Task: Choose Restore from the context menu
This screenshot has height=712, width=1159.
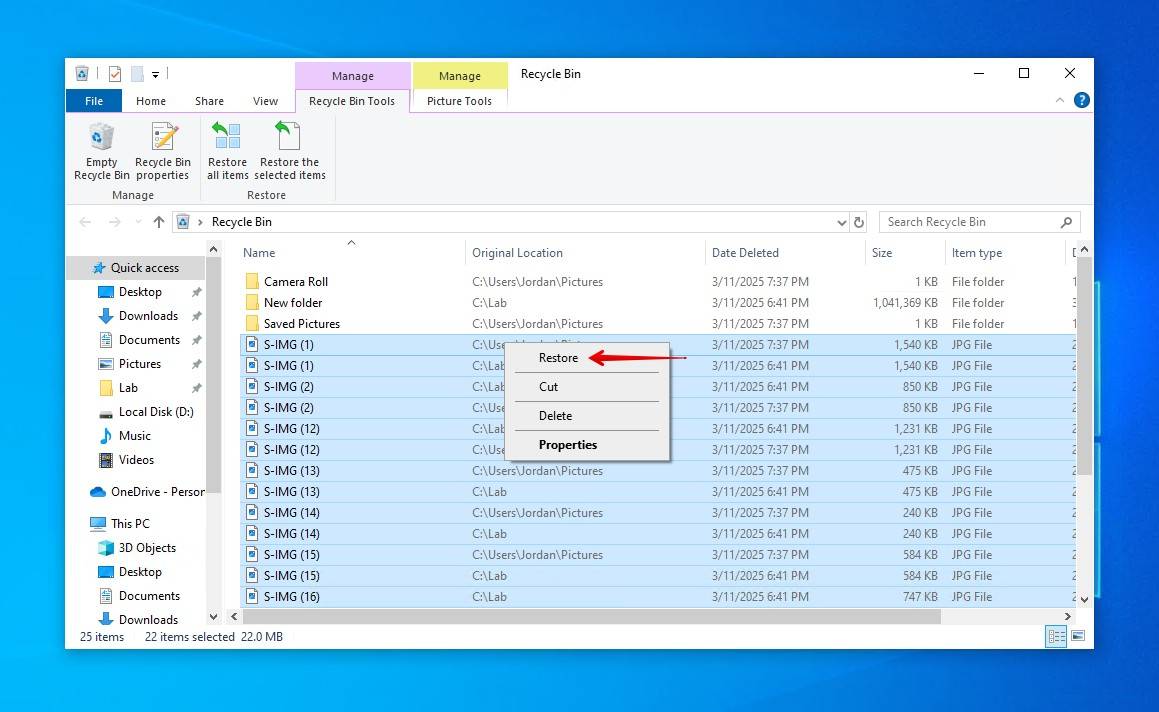Action: [558, 357]
